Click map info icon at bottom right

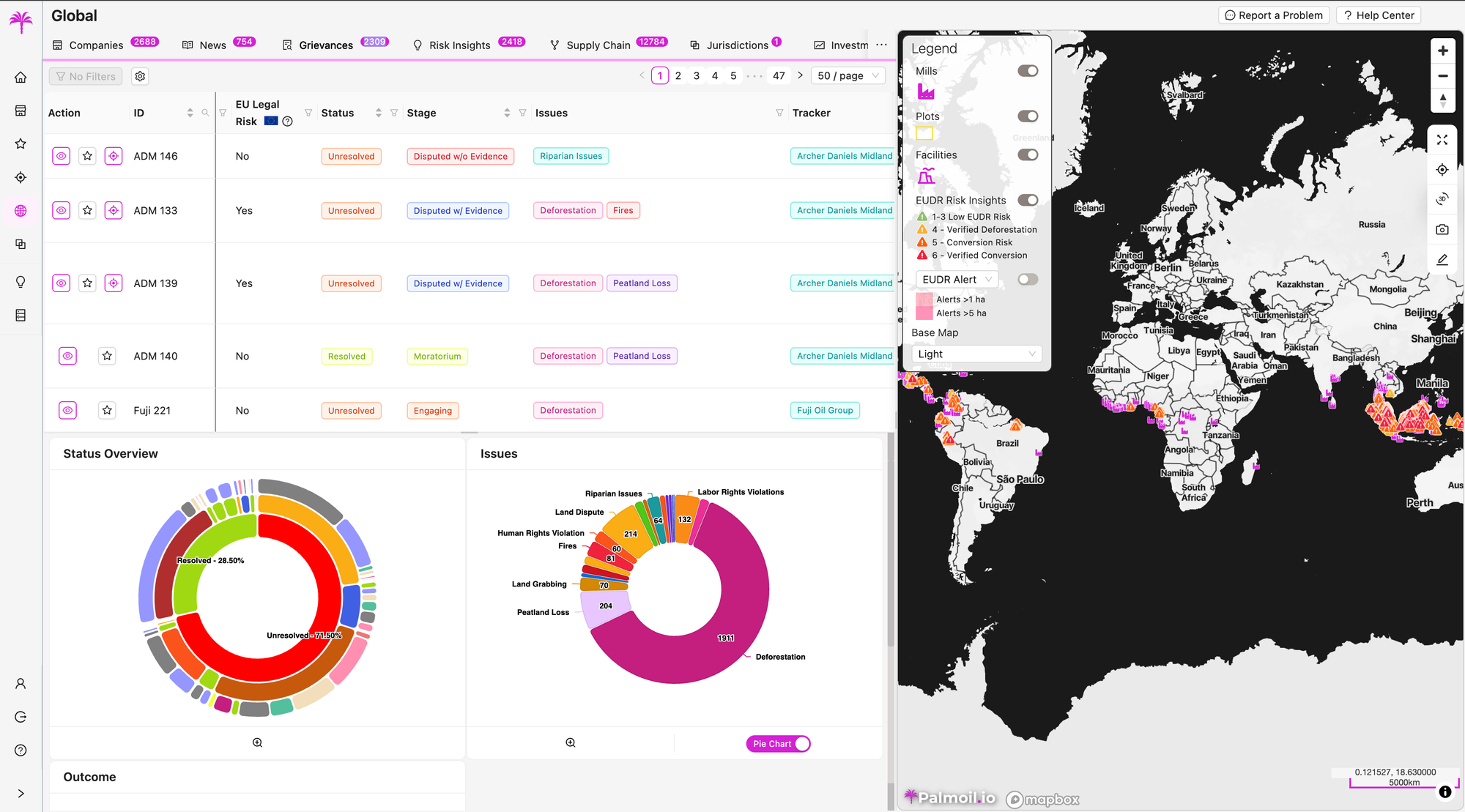click(x=1444, y=791)
